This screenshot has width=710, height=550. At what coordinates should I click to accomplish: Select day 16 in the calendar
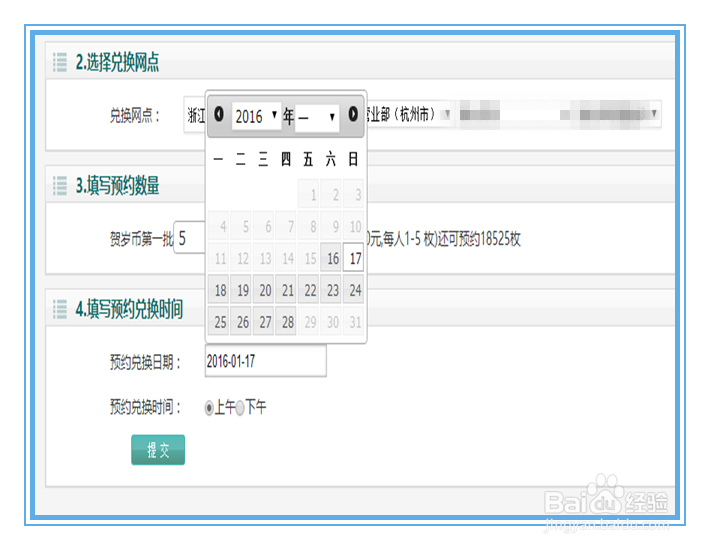pos(333,258)
